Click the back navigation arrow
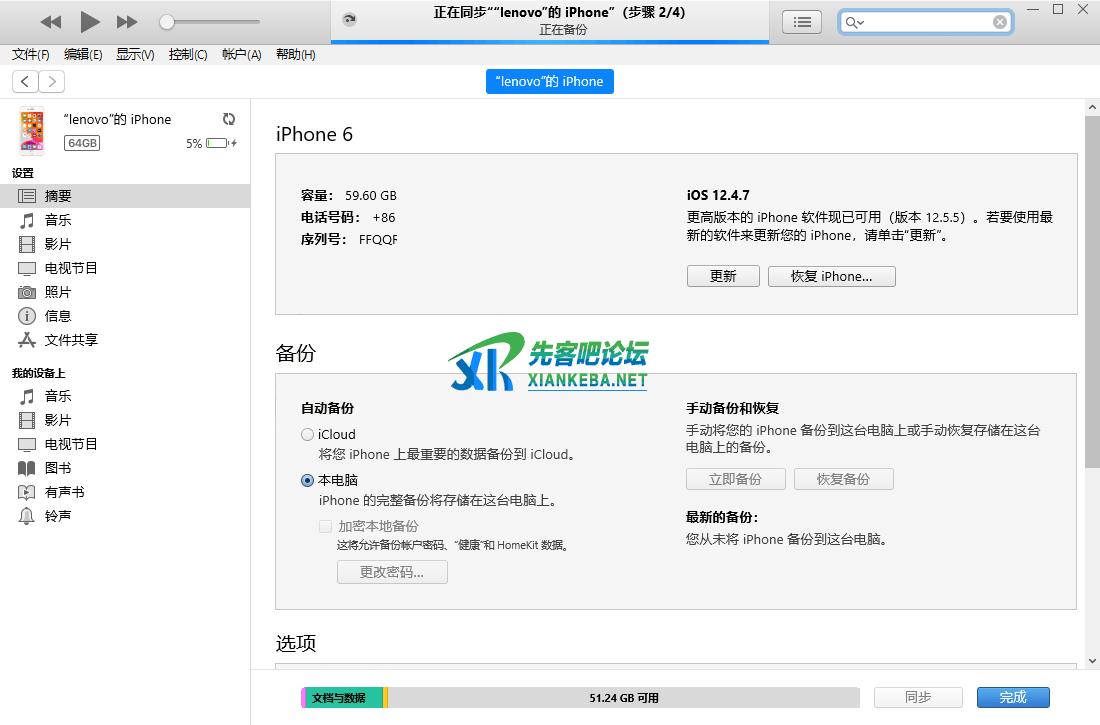Viewport: 1100px width, 725px height. (26, 82)
